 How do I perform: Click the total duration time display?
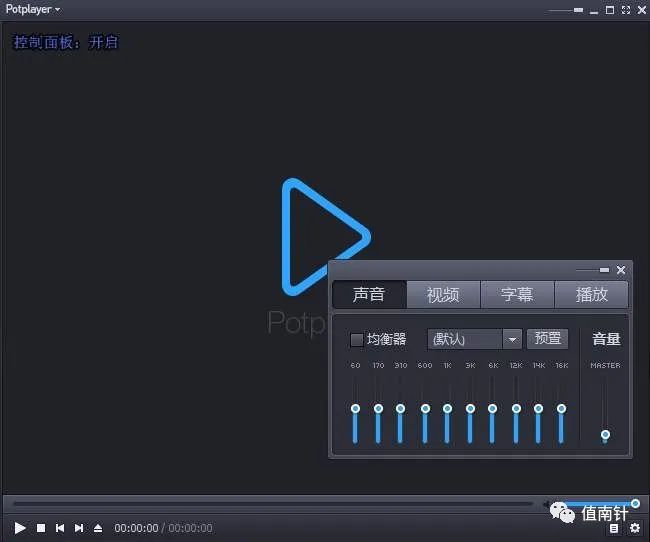coord(190,528)
